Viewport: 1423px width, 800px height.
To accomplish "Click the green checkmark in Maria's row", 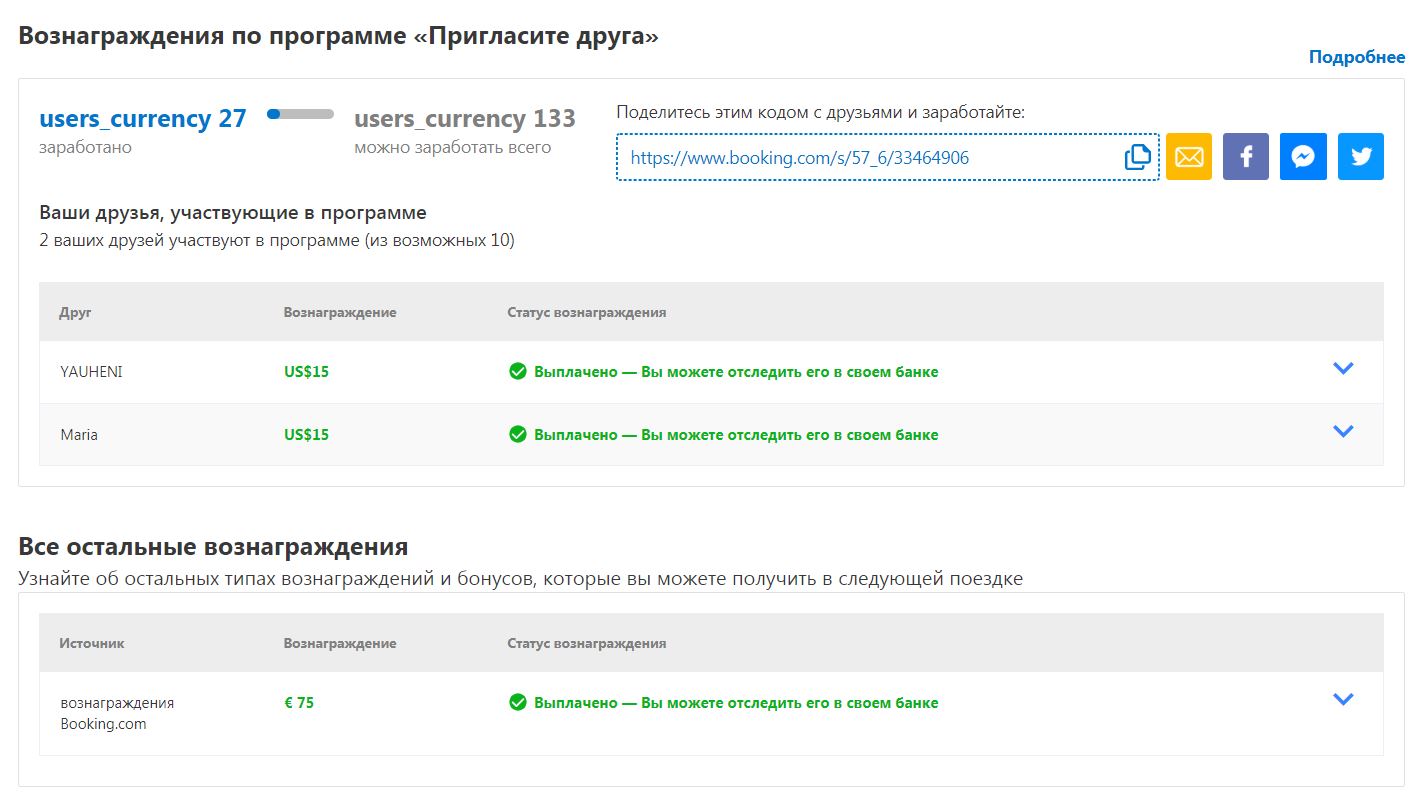I will tap(518, 434).
